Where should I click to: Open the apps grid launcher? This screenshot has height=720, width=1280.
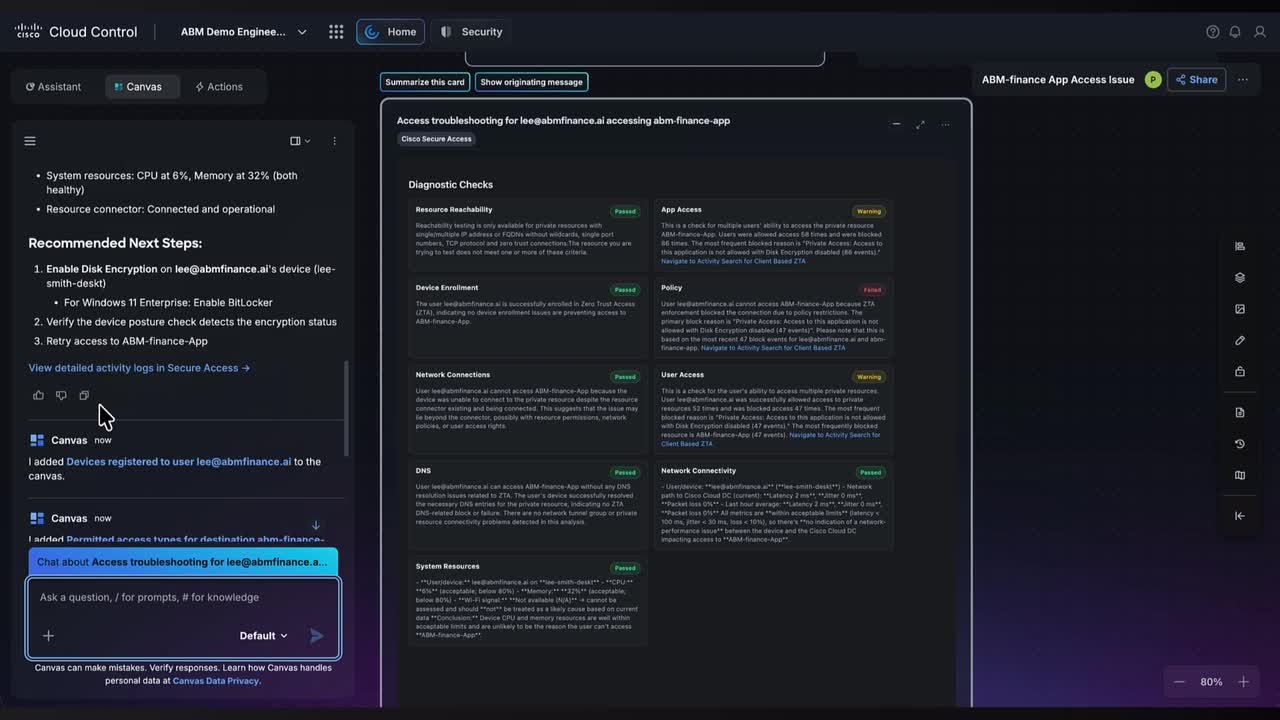[x=336, y=32]
